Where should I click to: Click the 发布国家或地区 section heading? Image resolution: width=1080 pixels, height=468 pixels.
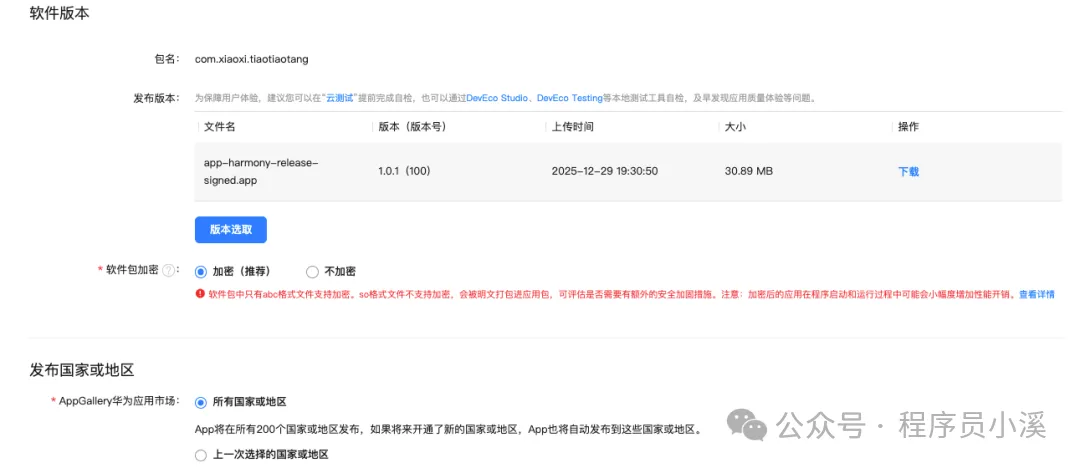click(x=81, y=369)
